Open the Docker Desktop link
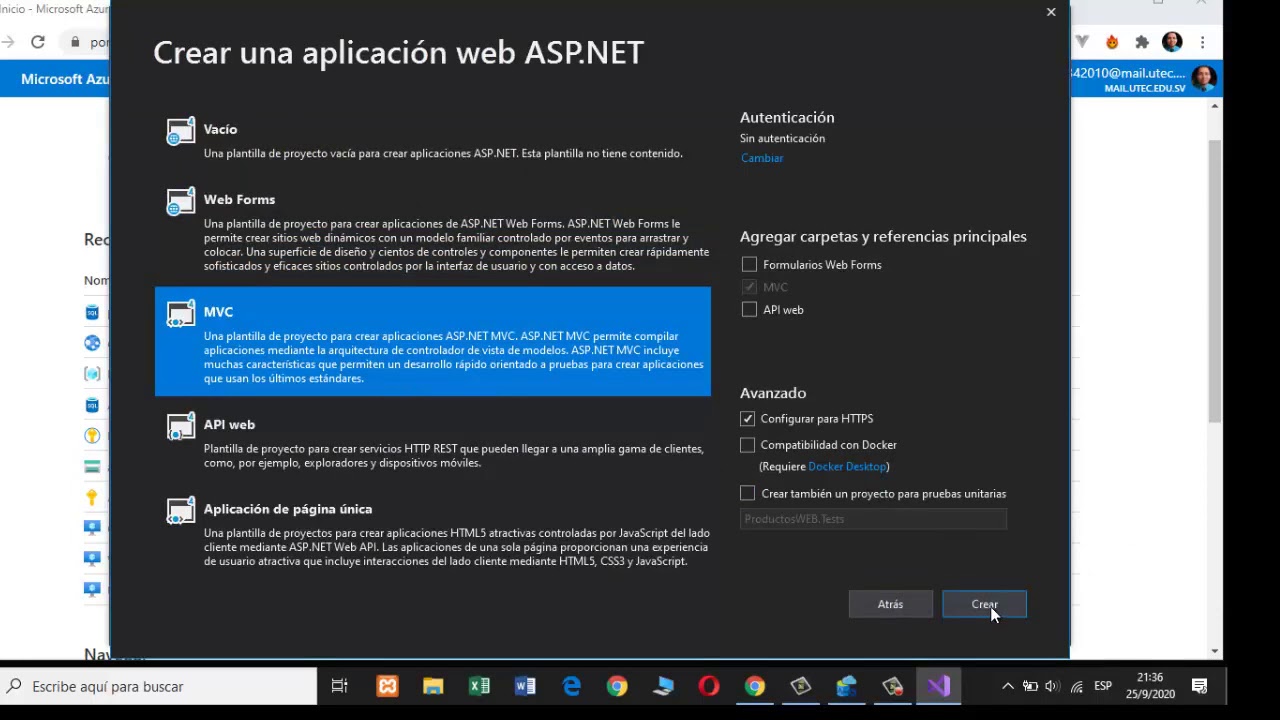The height and width of the screenshot is (720, 1280). (847, 467)
